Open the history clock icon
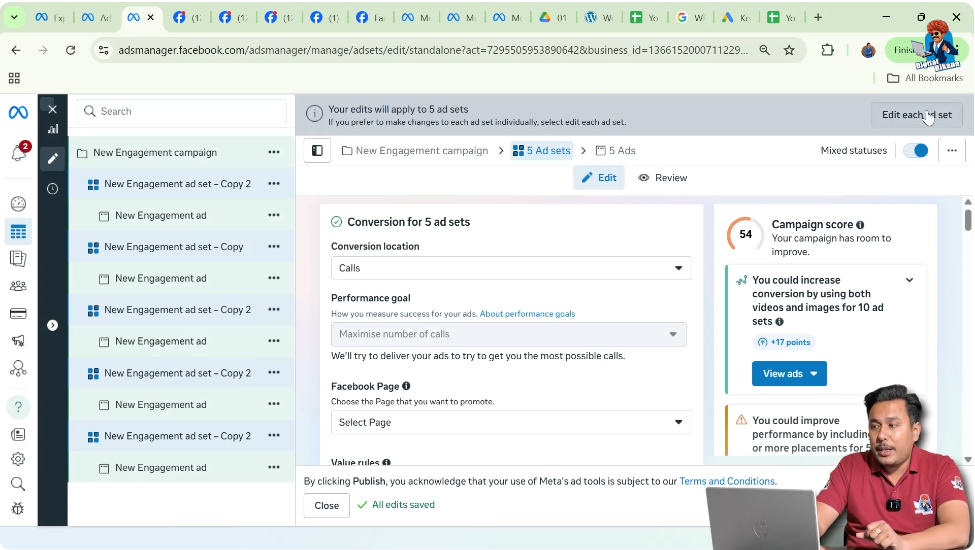The image size is (975, 550). pyautogui.click(x=52, y=188)
